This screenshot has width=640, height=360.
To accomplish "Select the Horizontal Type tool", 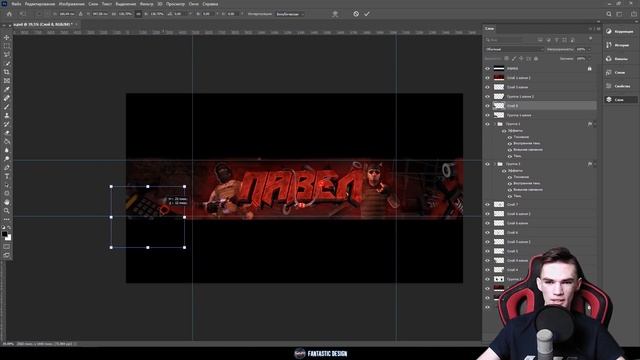I will [7, 176].
